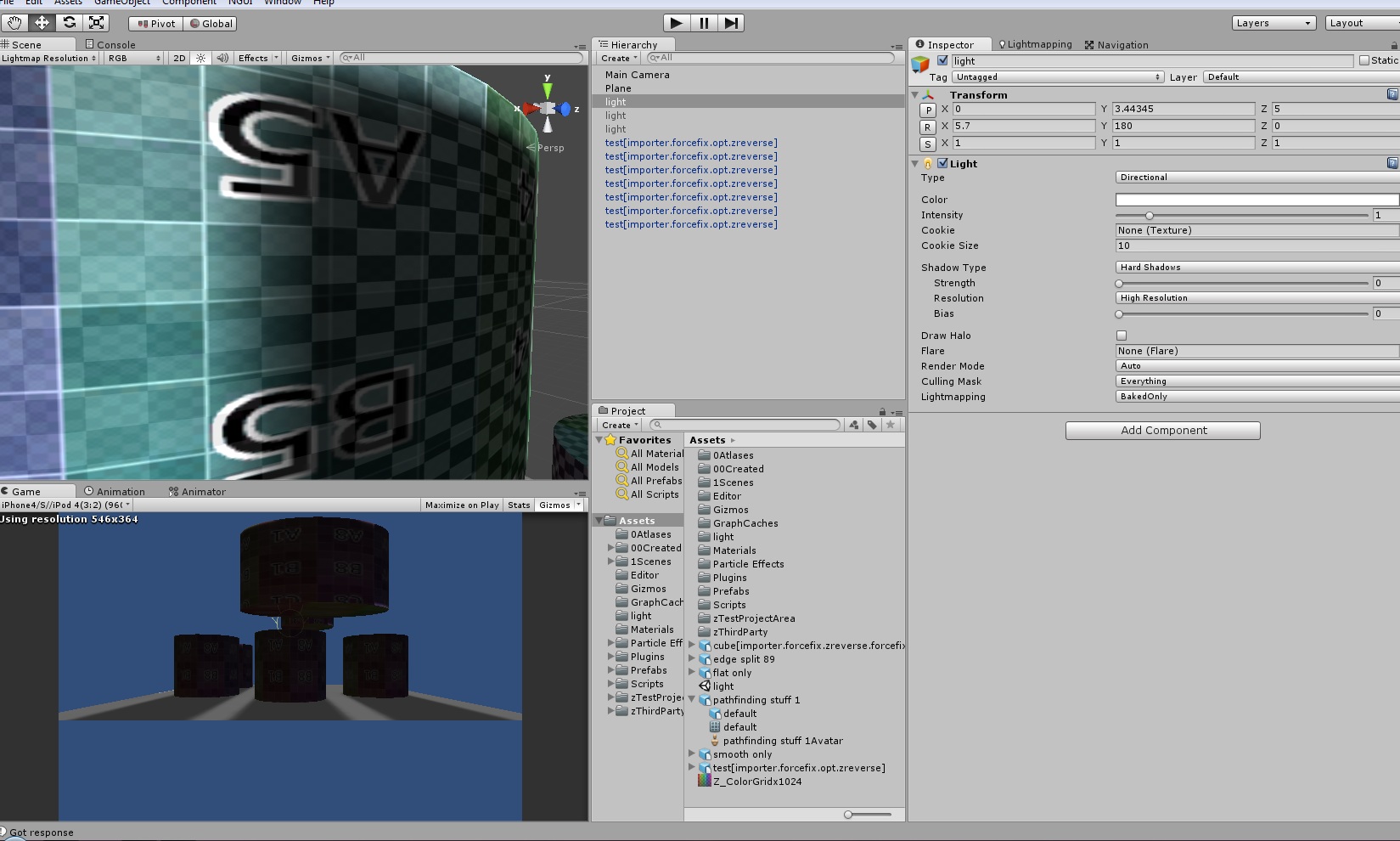Image resolution: width=1400 pixels, height=841 pixels.
Task: Click the light Color swatch
Action: pos(1257,200)
